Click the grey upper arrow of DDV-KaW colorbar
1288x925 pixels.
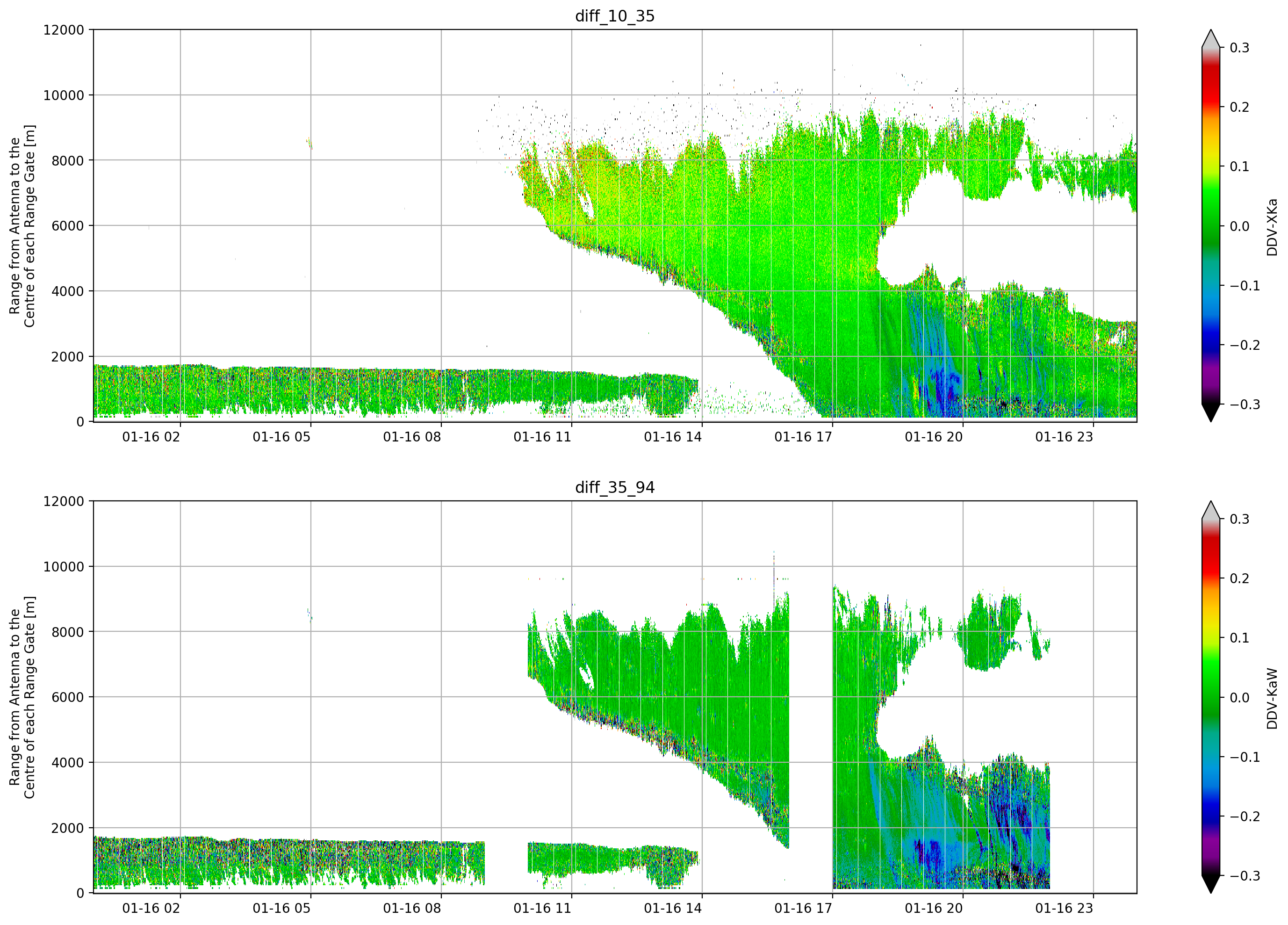pyautogui.click(x=1211, y=510)
